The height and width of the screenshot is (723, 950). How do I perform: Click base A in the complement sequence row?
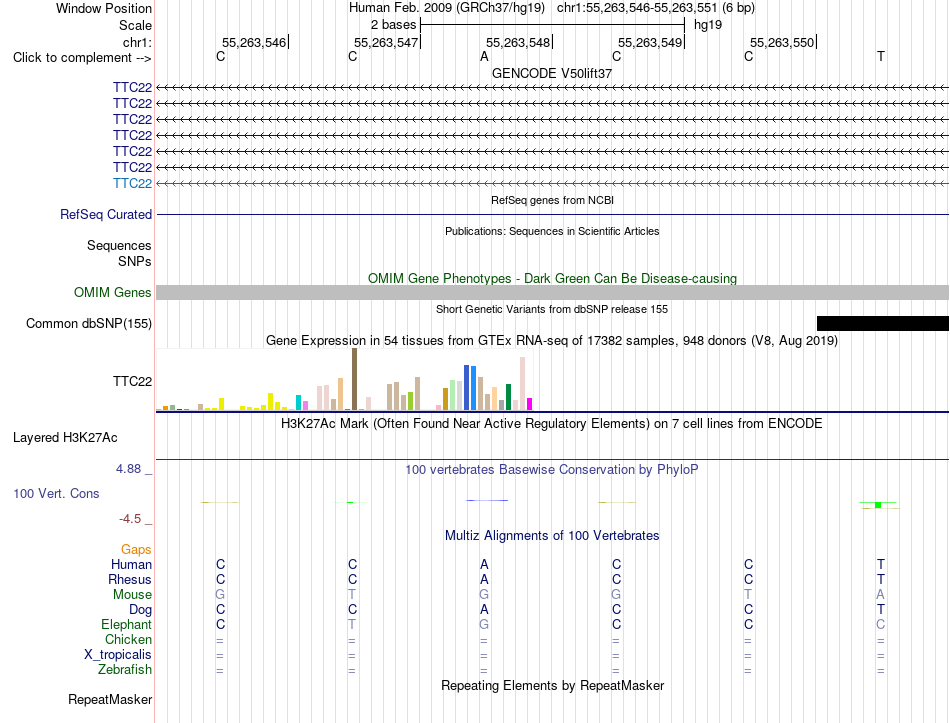484,57
